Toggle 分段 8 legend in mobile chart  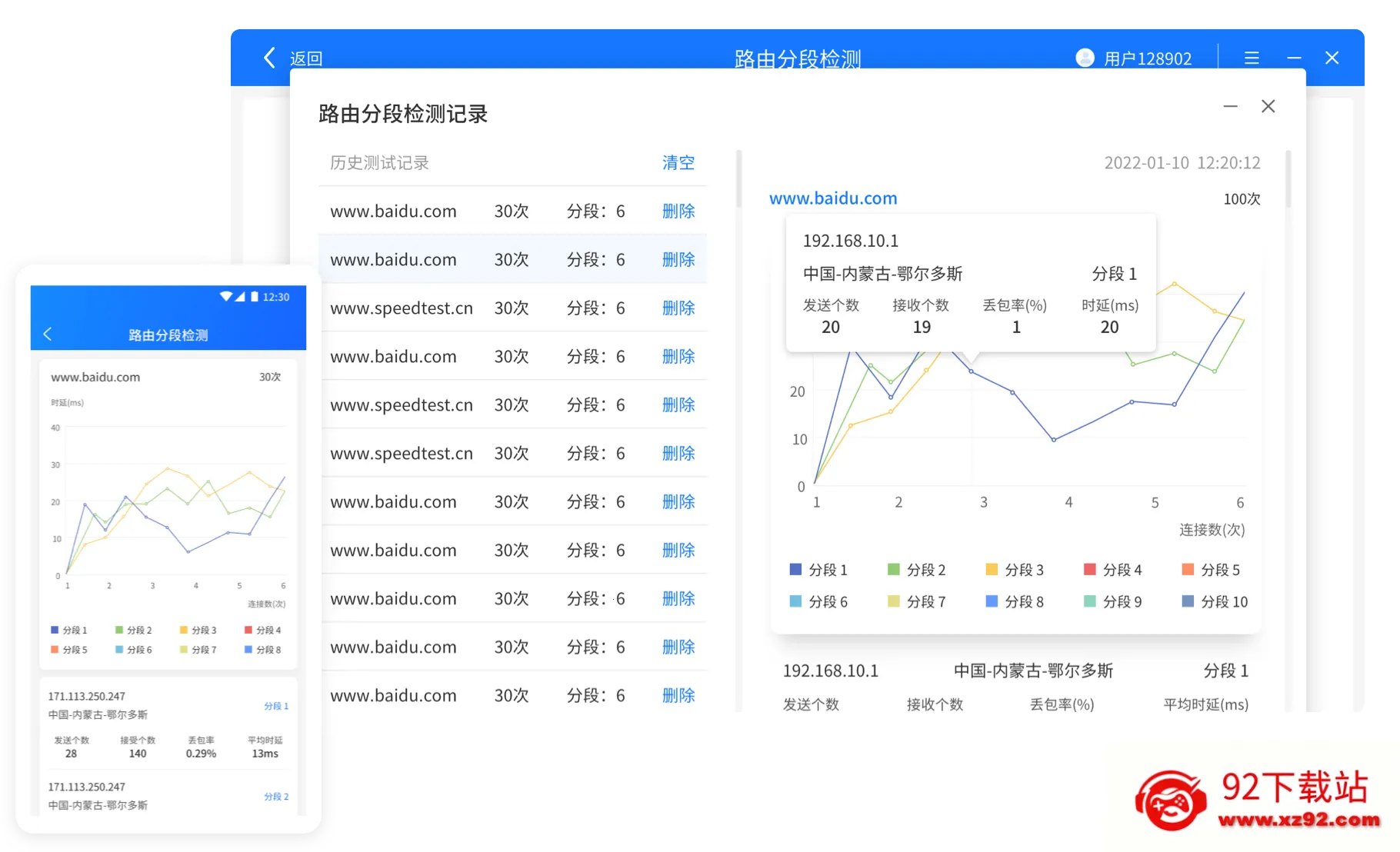[263, 650]
